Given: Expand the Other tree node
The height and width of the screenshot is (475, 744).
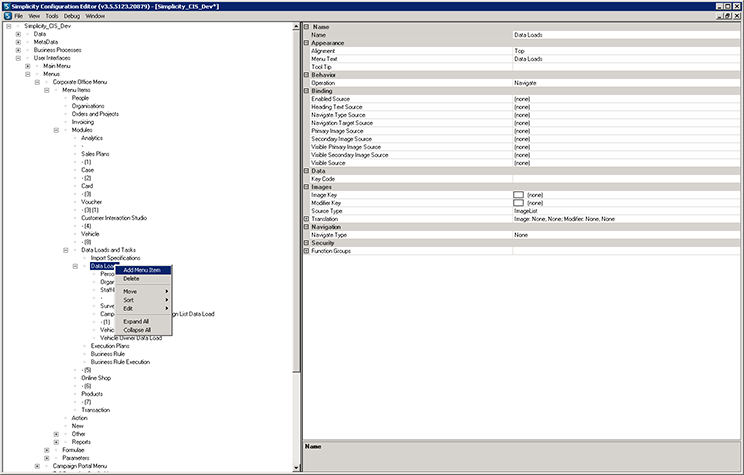Looking at the screenshot, I should tap(56, 434).
